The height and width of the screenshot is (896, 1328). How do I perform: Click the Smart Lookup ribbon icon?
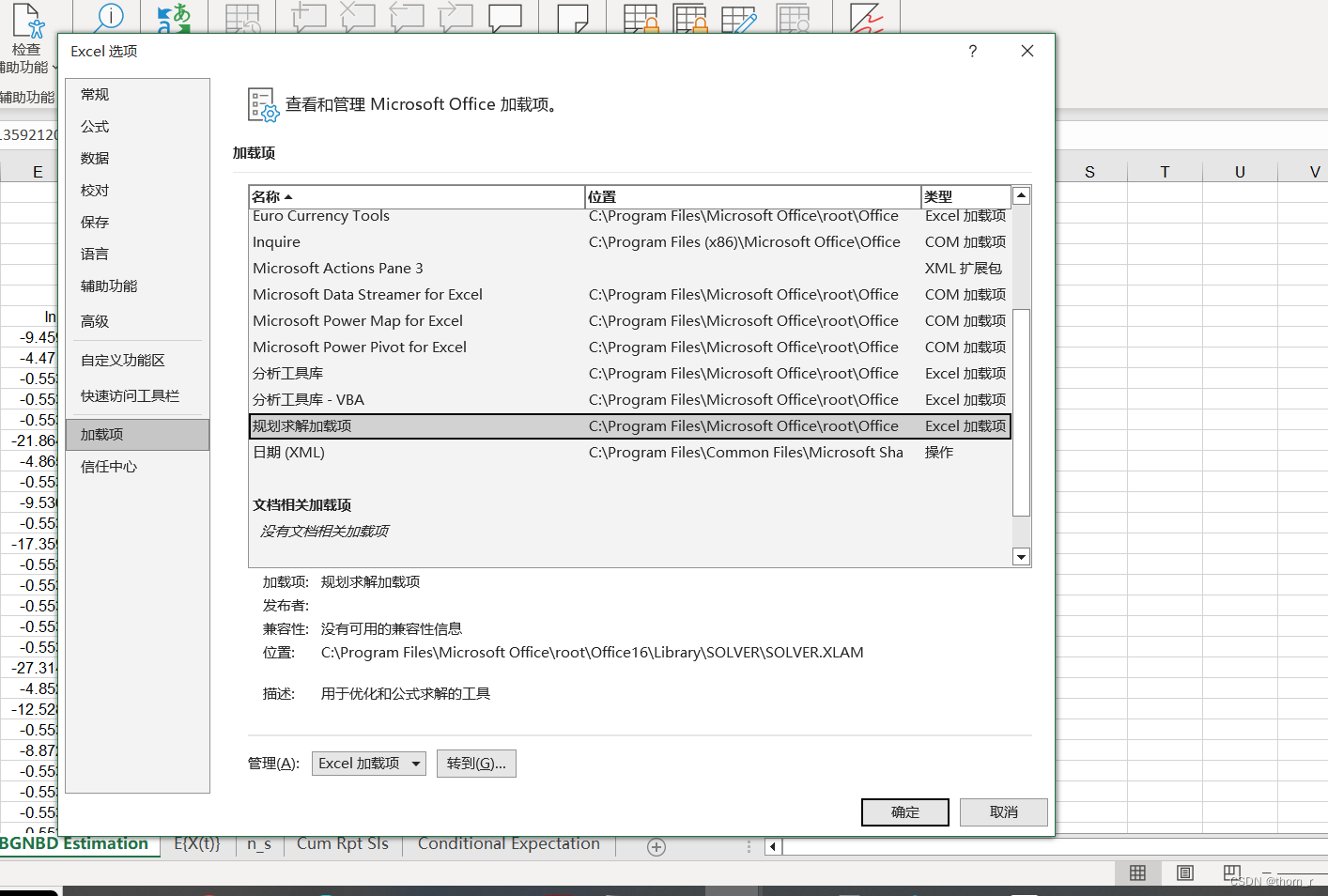click(x=110, y=17)
